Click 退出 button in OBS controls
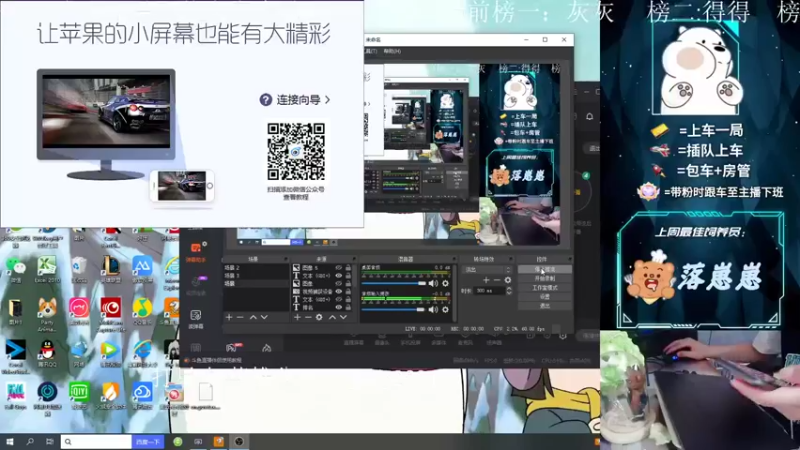 pos(545,306)
